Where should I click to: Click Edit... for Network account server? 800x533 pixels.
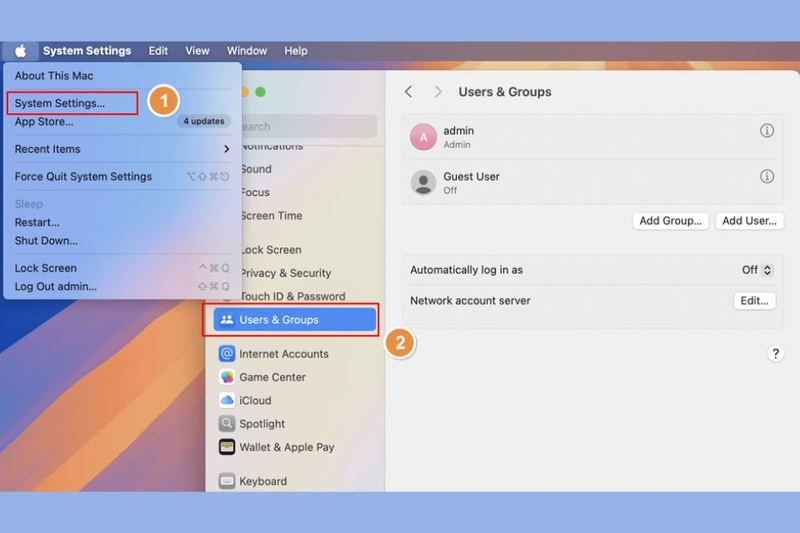point(754,300)
